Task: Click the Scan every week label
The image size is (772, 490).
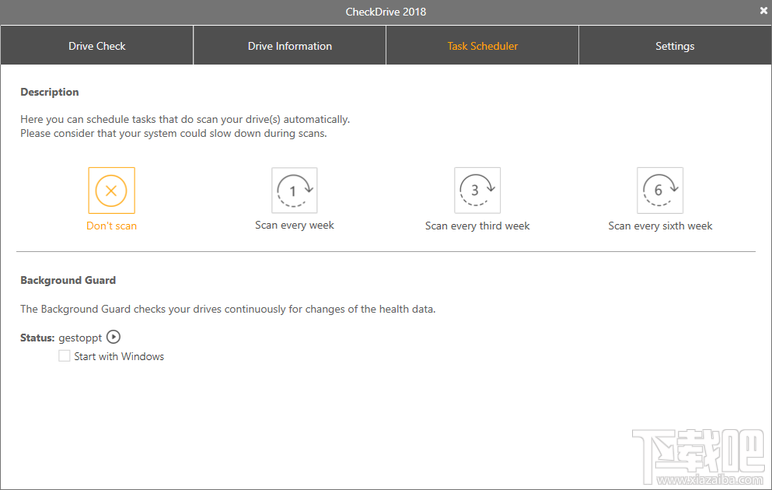Action: click(294, 226)
